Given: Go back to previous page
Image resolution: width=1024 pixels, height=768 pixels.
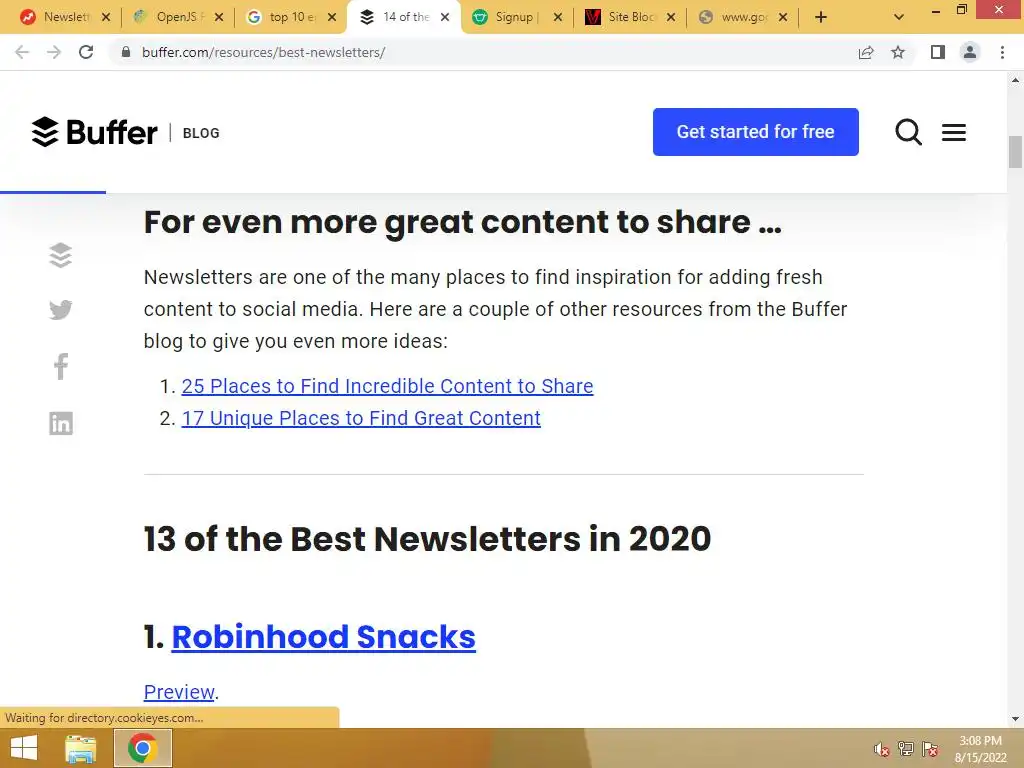Looking at the screenshot, I should tap(22, 52).
